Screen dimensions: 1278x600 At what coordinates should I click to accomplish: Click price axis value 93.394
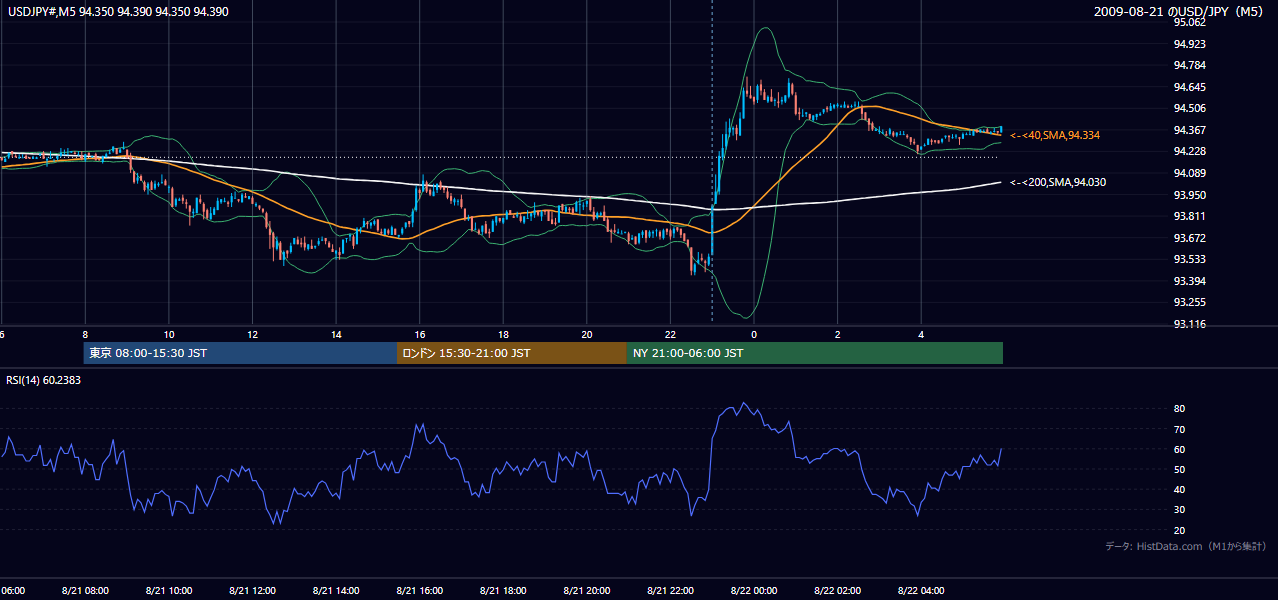click(1190, 281)
